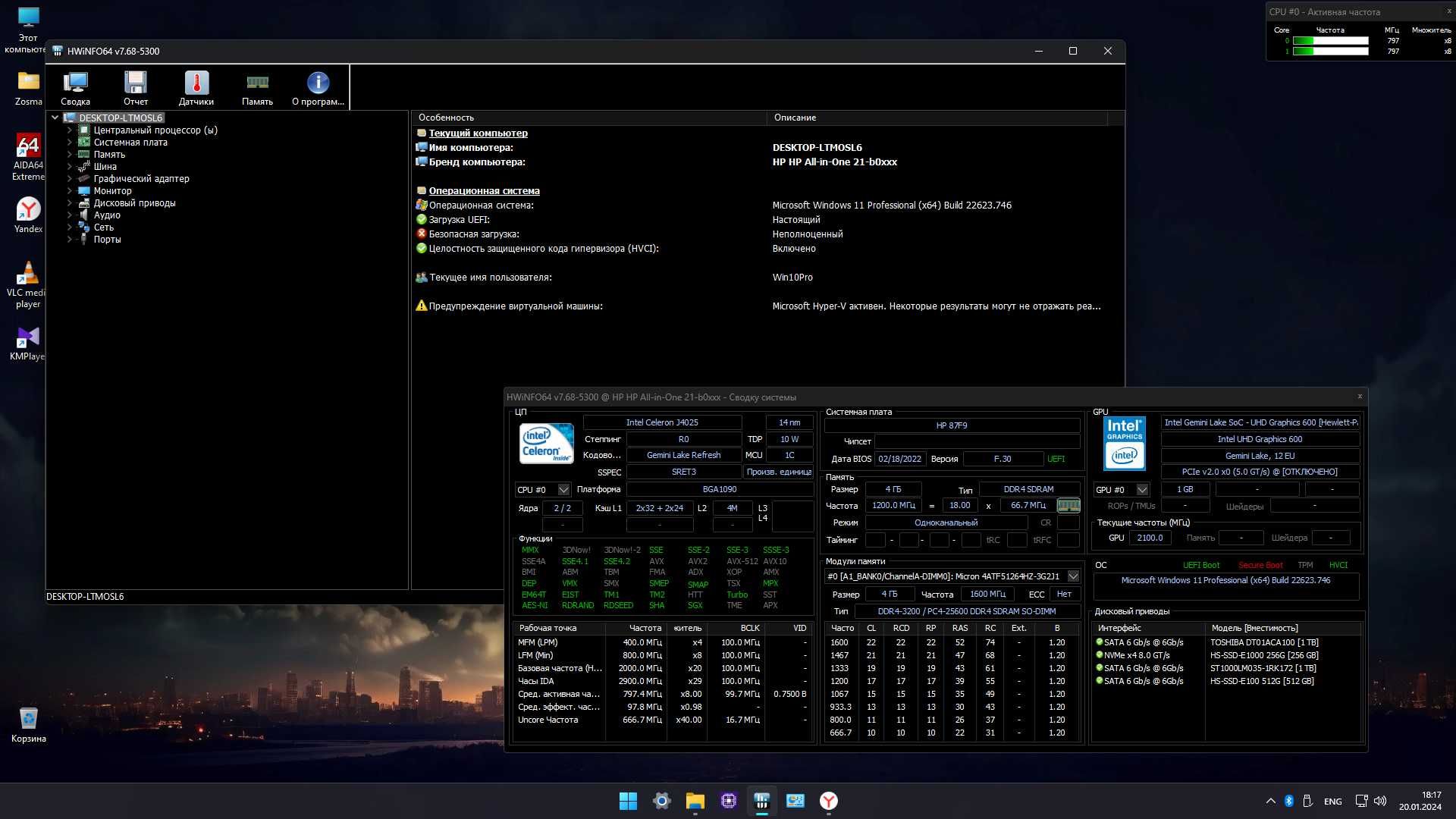Open Zosma folder on desktop
The height and width of the screenshot is (819, 1456).
click(28, 89)
